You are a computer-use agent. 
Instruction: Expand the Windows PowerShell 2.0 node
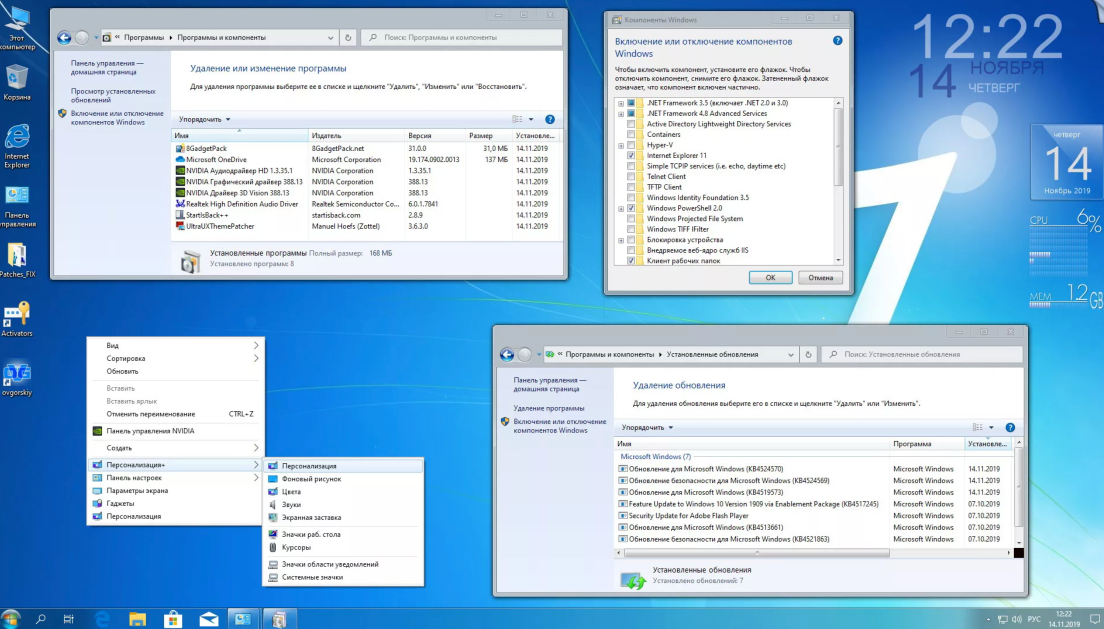pos(621,209)
